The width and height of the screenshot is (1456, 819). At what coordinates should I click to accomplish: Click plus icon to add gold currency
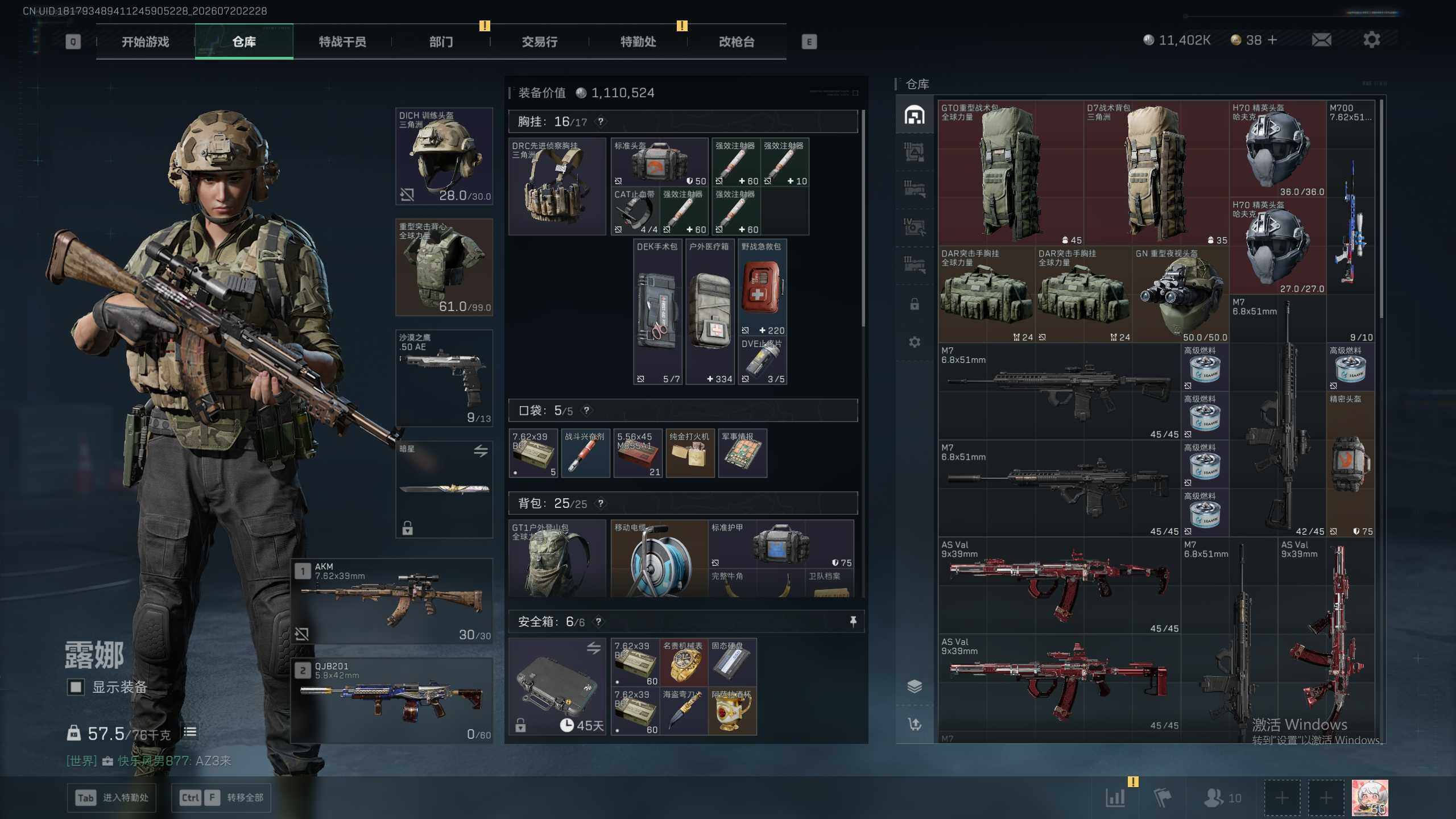point(1272,40)
